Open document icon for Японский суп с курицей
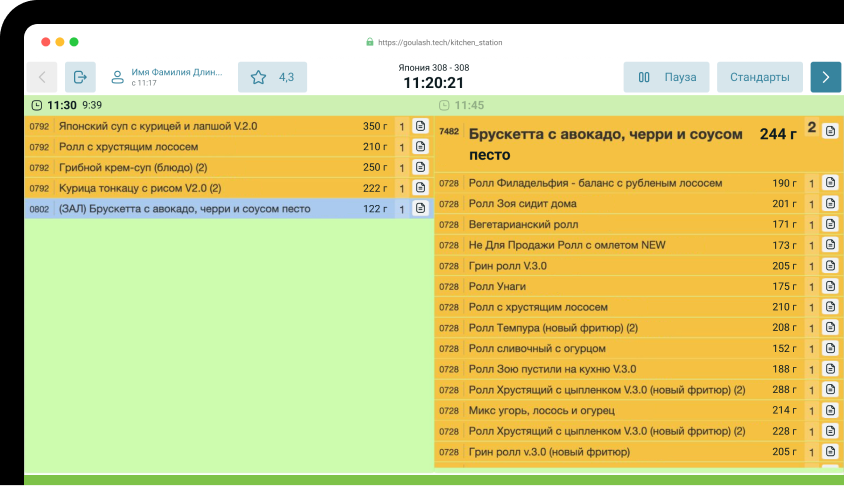This screenshot has height=486, width=844. (x=420, y=126)
